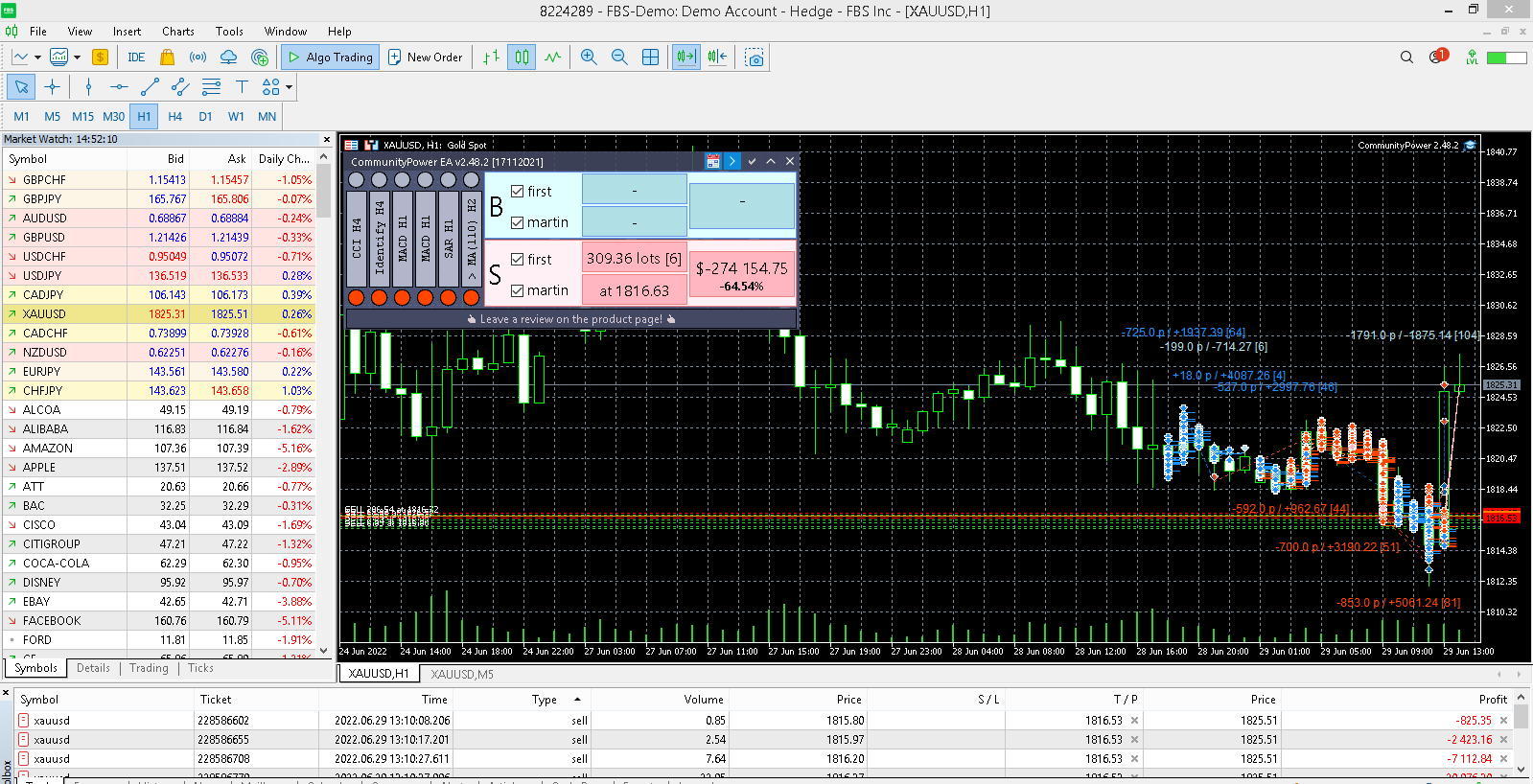Open the Market shopping bag icon
Viewport: 1533px width, 784px height.
coord(167,58)
